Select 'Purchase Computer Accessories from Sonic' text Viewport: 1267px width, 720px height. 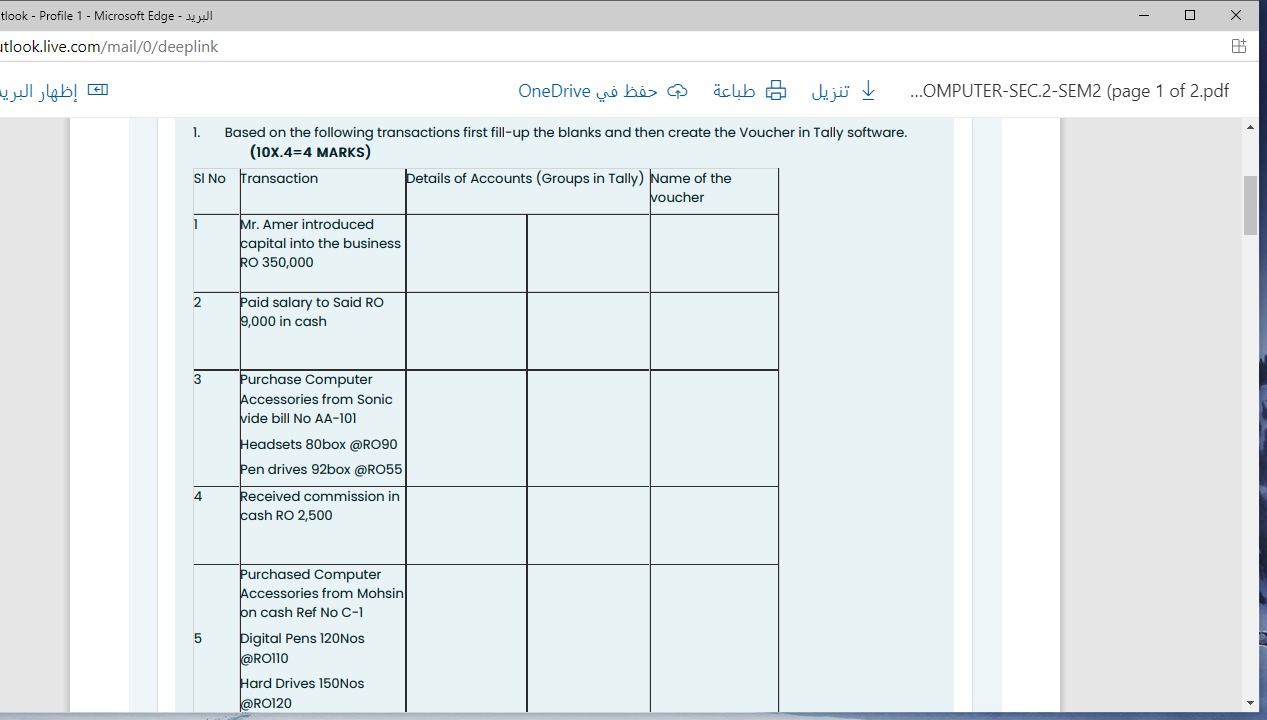(316, 399)
